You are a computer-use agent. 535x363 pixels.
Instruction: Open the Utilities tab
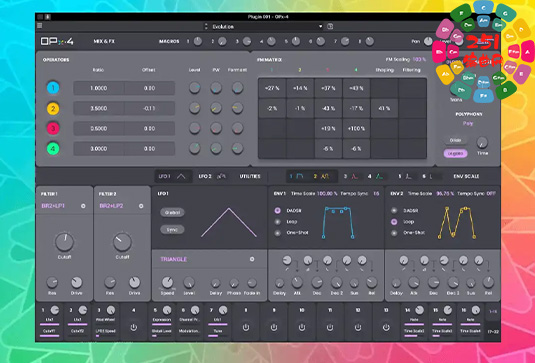(250, 176)
